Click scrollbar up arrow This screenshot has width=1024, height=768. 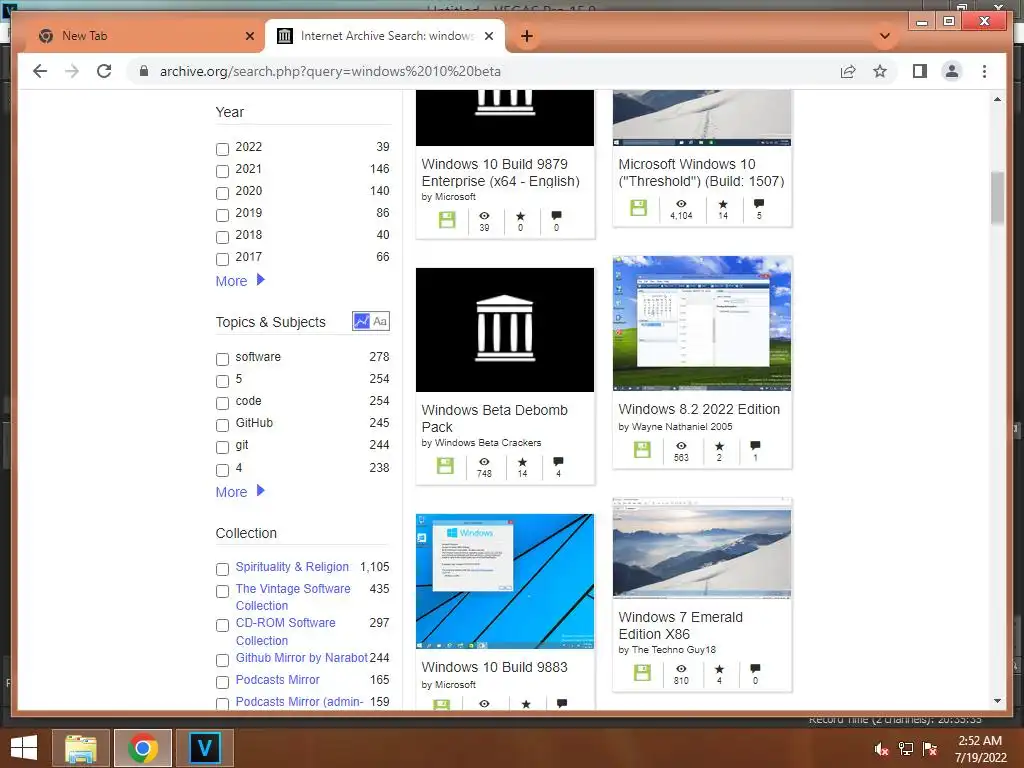click(x=997, y=99)
